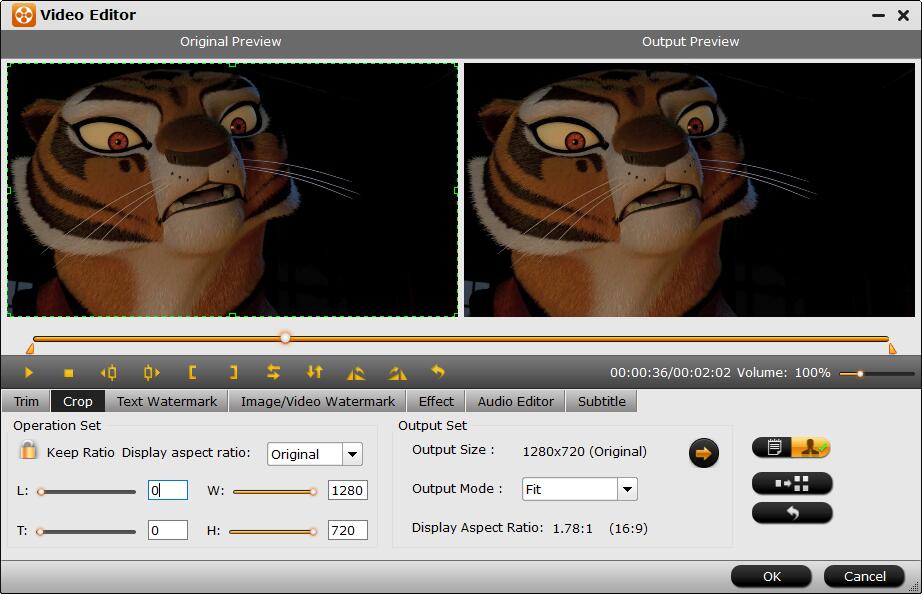Toggle the Keep Ratio lock
The width and height of the screenshot is (922, 594).
pyautogui.click(x=29, y=452)
